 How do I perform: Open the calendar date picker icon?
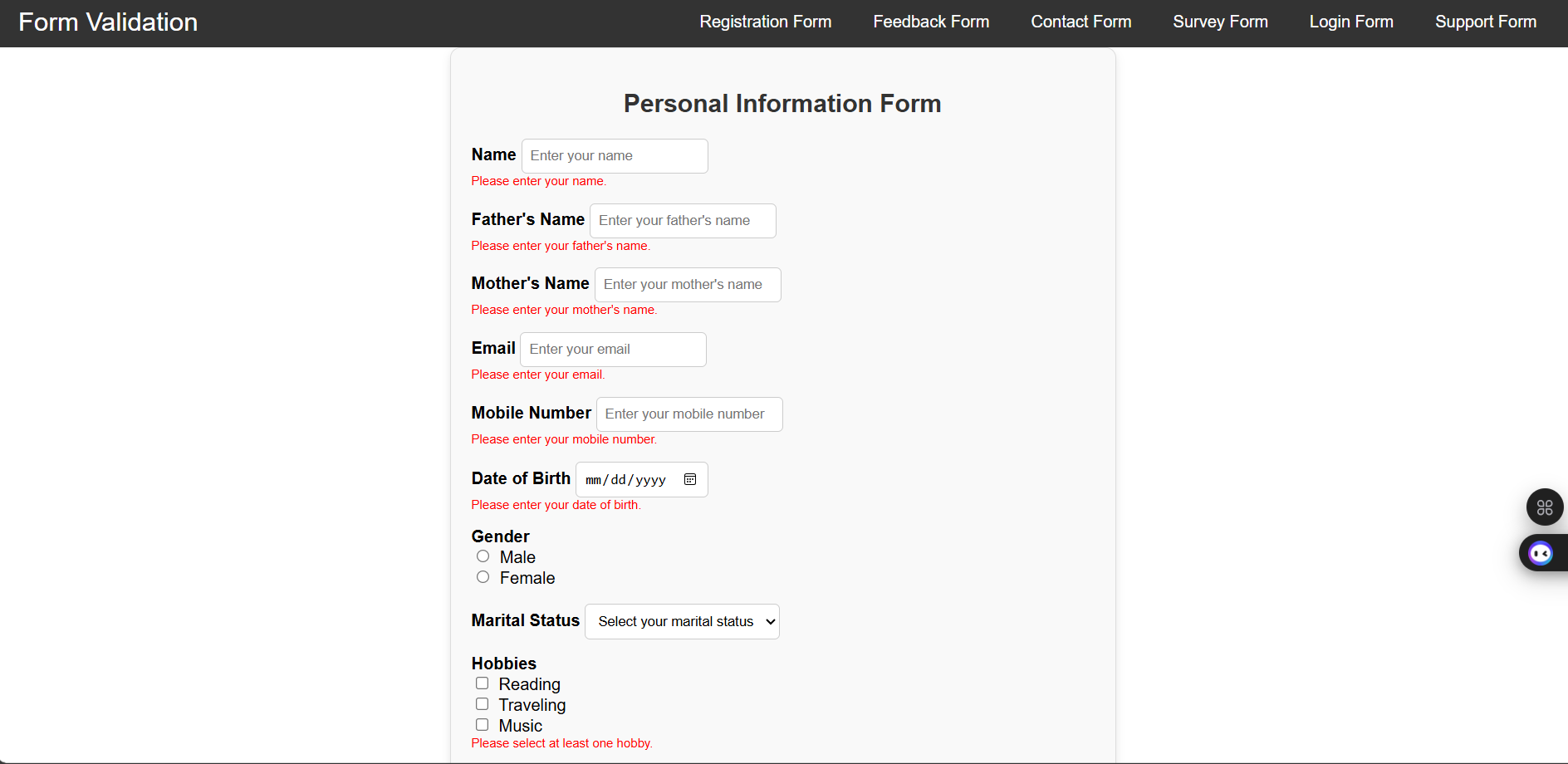point(689,479)
